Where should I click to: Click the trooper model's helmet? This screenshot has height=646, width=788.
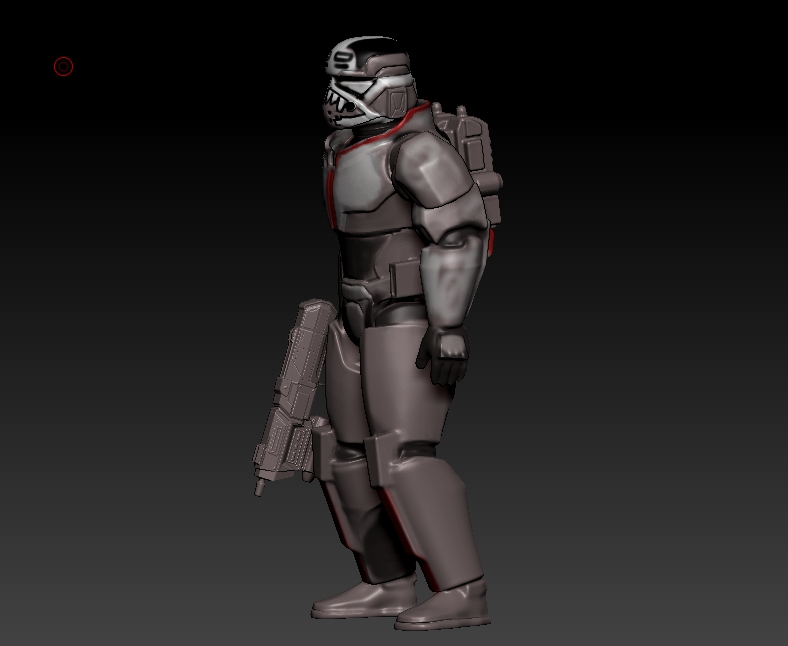click(x=370, y=82)
